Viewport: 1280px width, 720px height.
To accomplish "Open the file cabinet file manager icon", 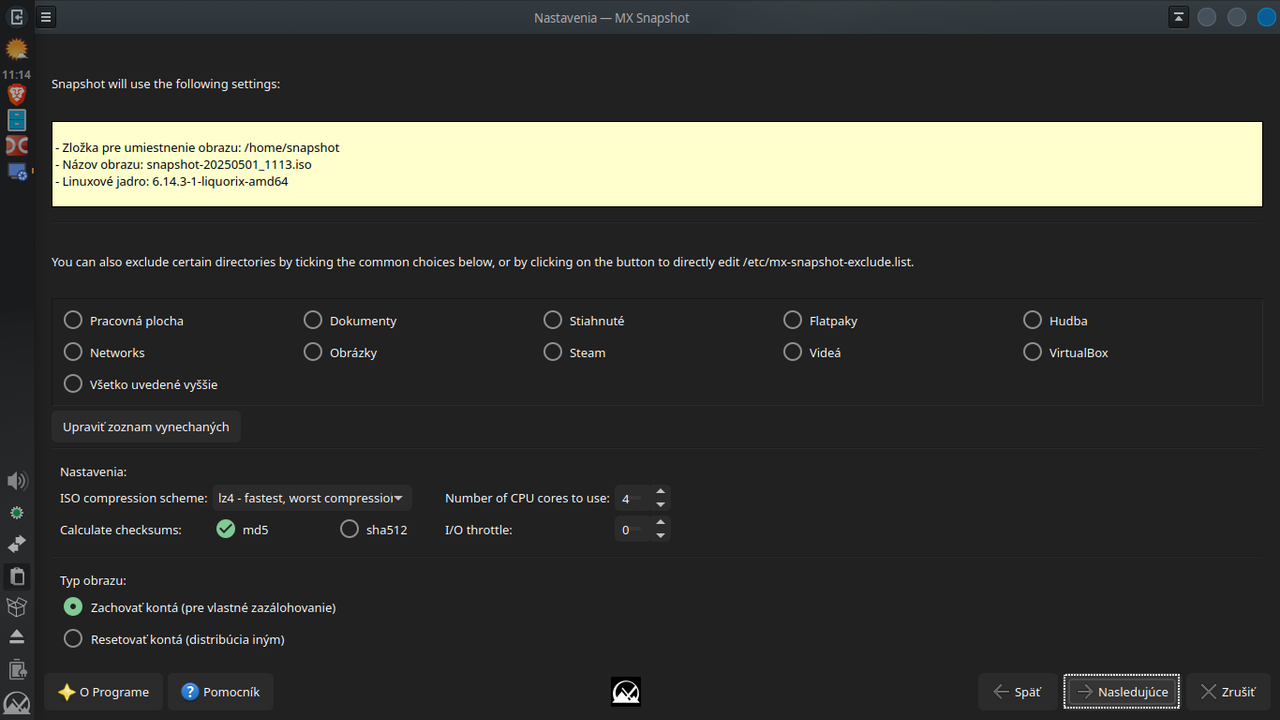I will pyautogui.click(x=16, y=120).
